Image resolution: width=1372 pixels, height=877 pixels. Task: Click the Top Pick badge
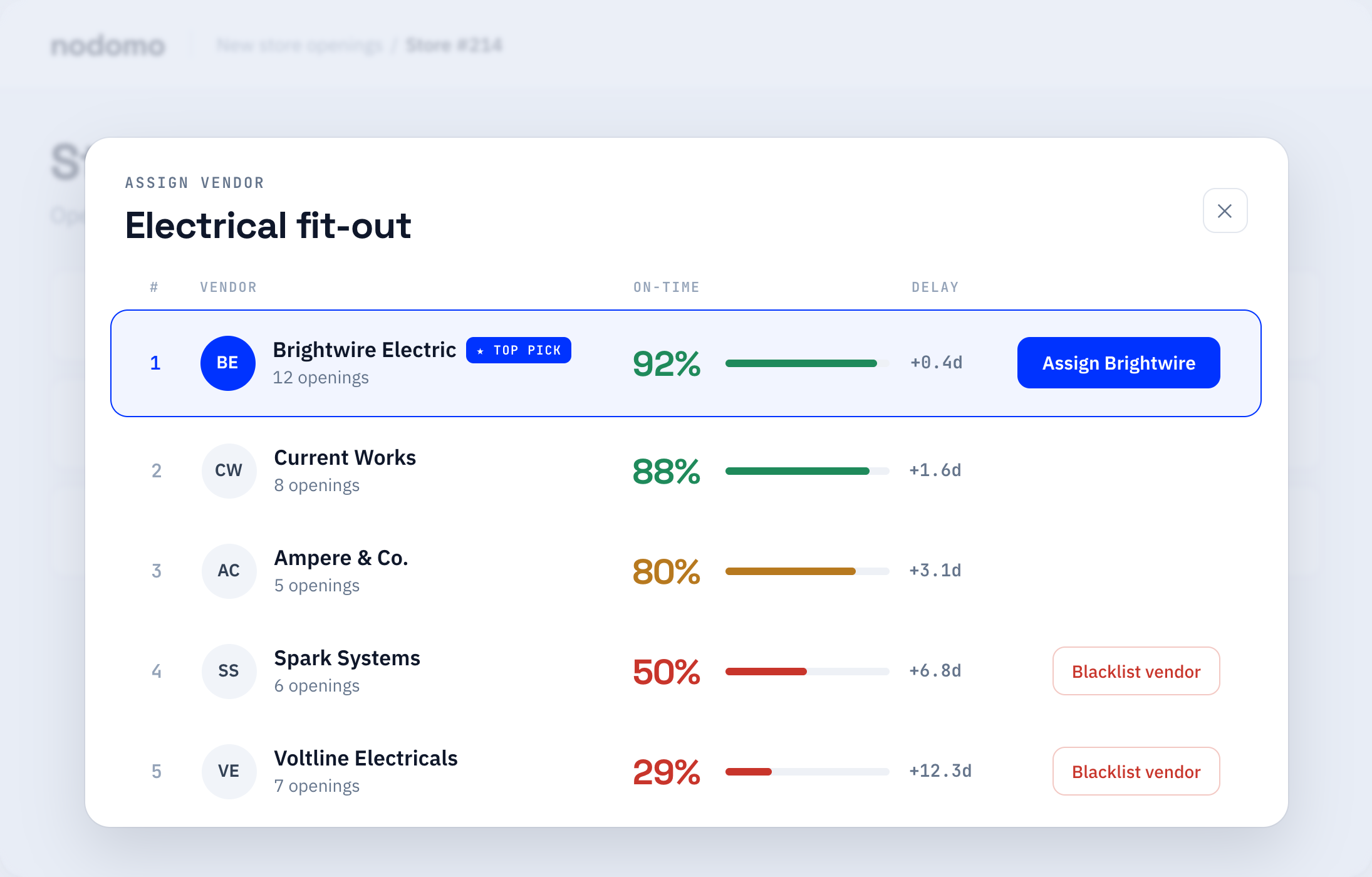(x=518, y=350)
